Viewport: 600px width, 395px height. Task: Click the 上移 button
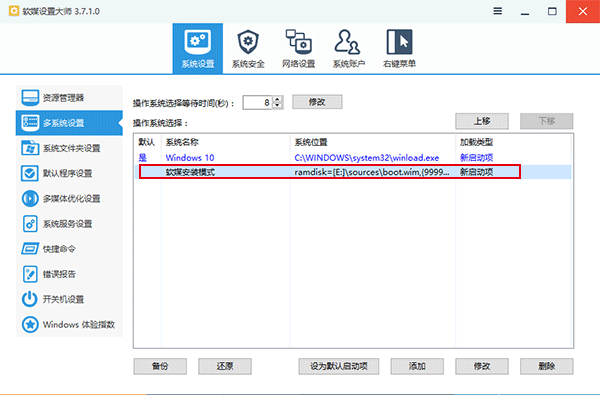[482, 121]
